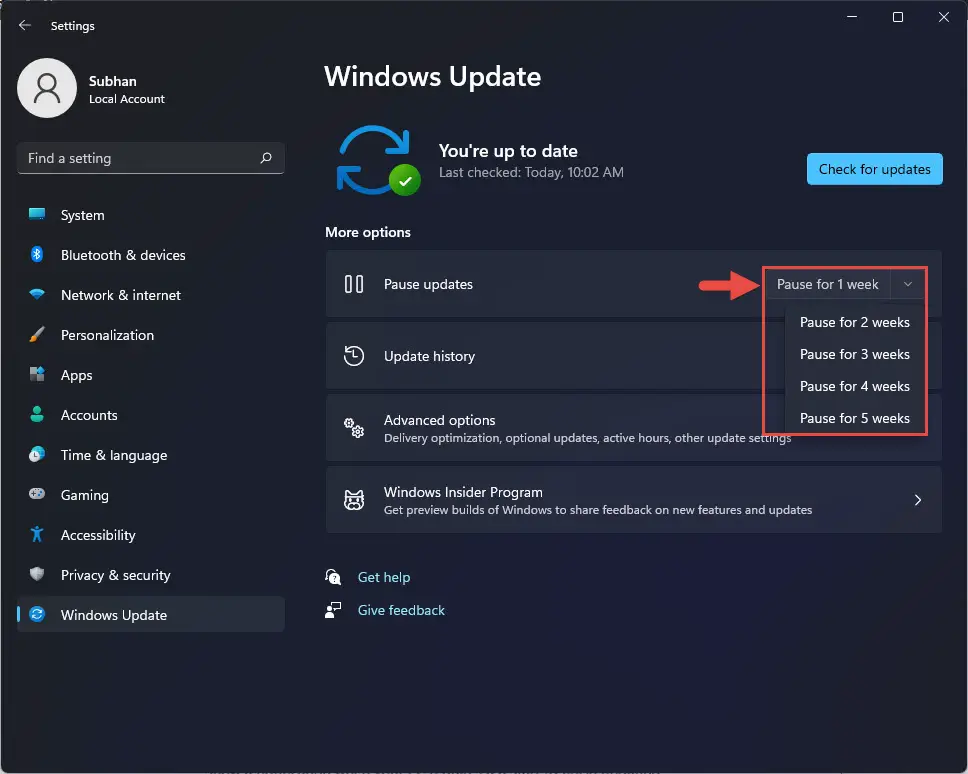Click the Subhan profile avatar
968x774 pixels.
click(x=47, y=88)
